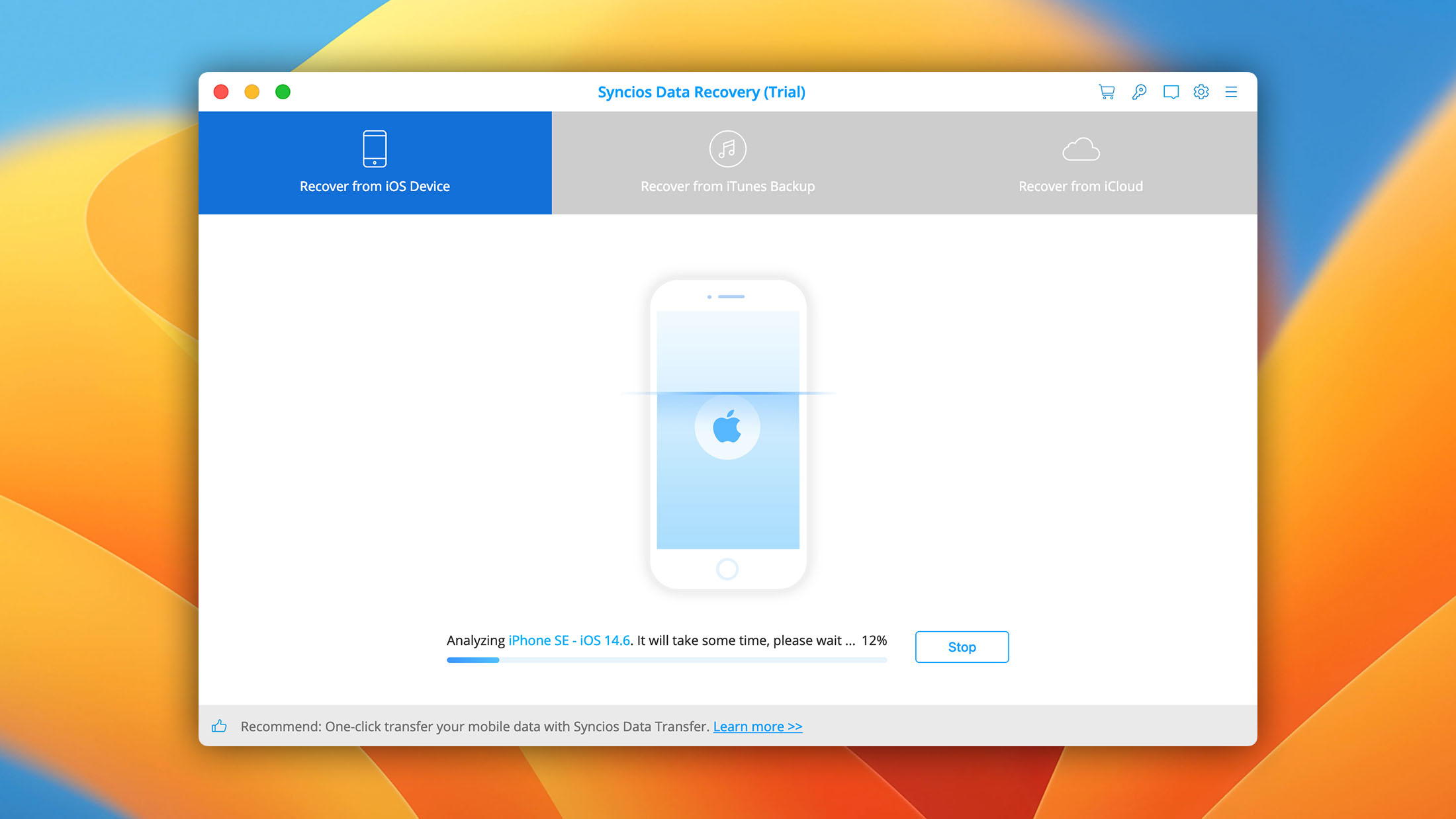Click the cloud iCloud icon

1081,150
